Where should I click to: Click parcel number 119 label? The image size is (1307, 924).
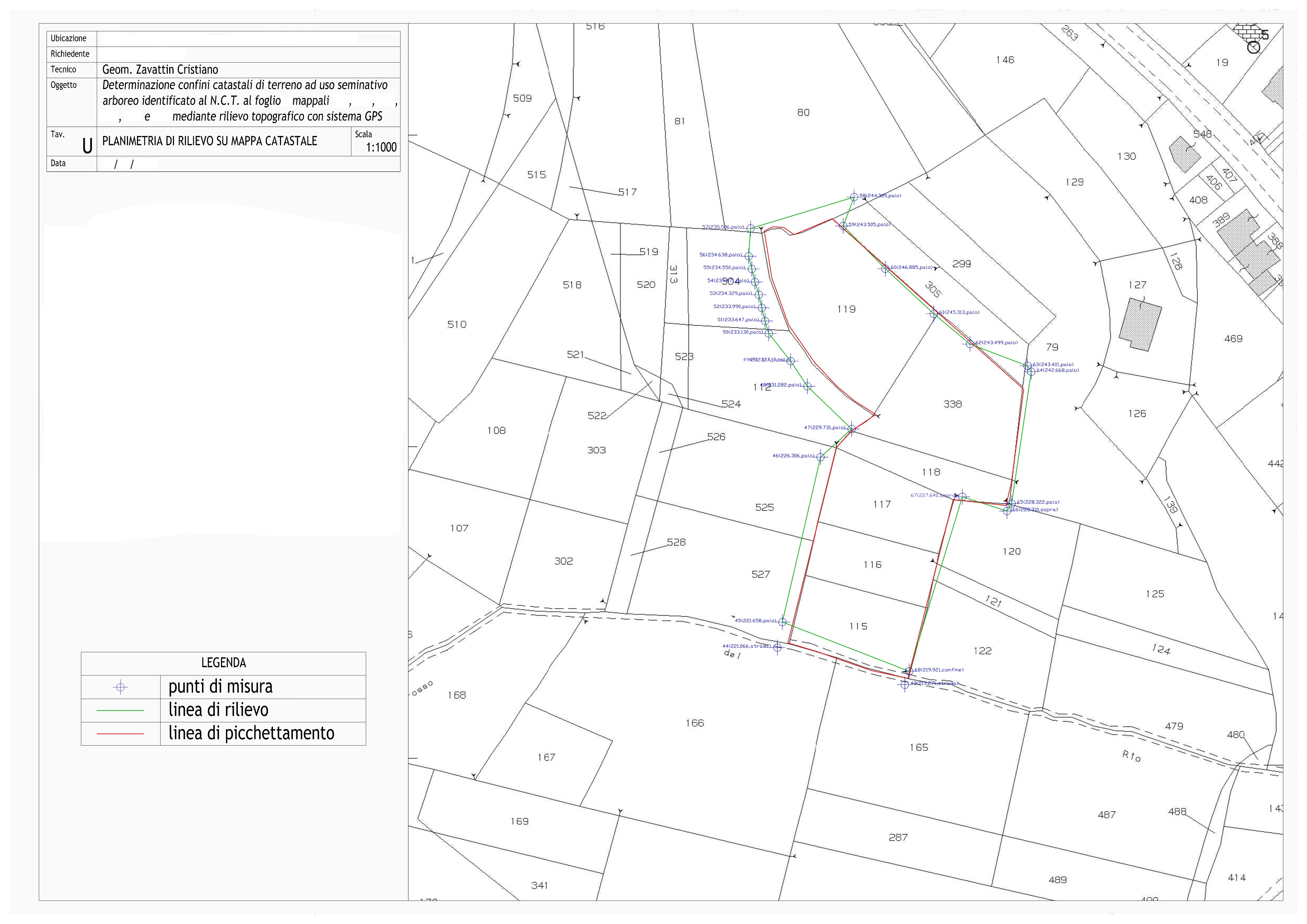point(846,309)
